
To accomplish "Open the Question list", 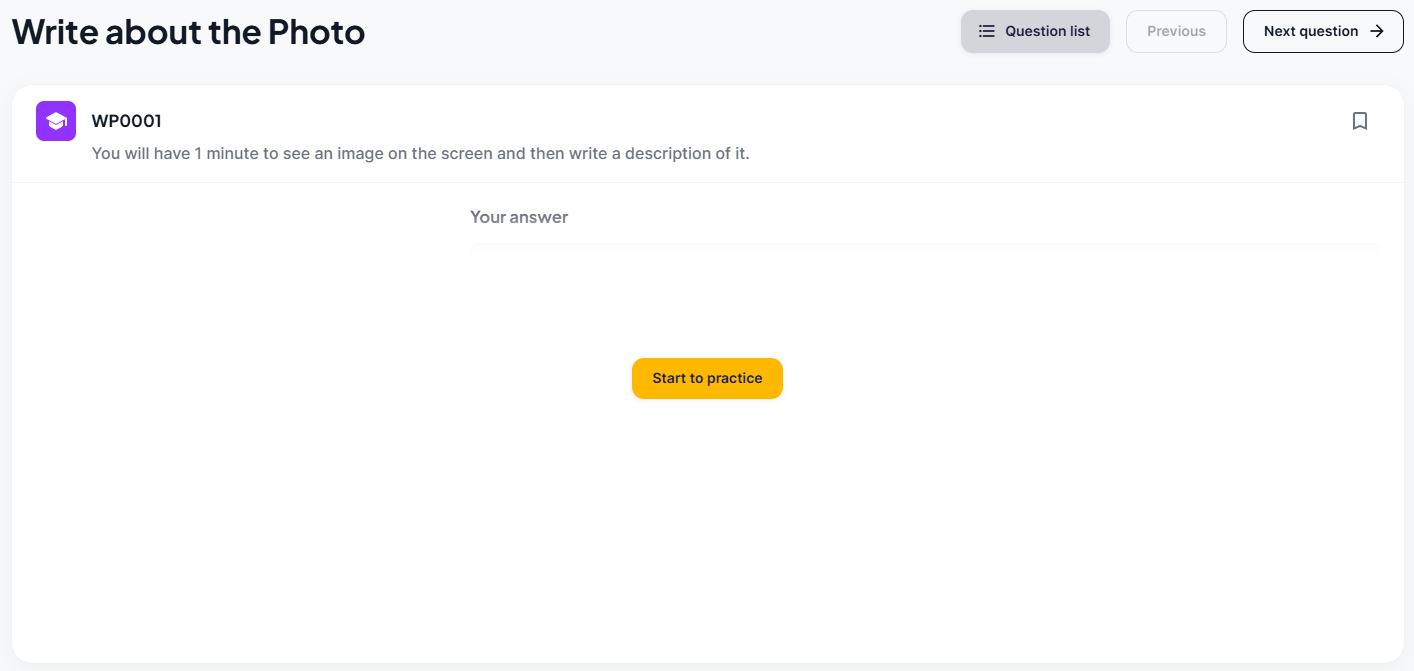I will coord(1035,31).
